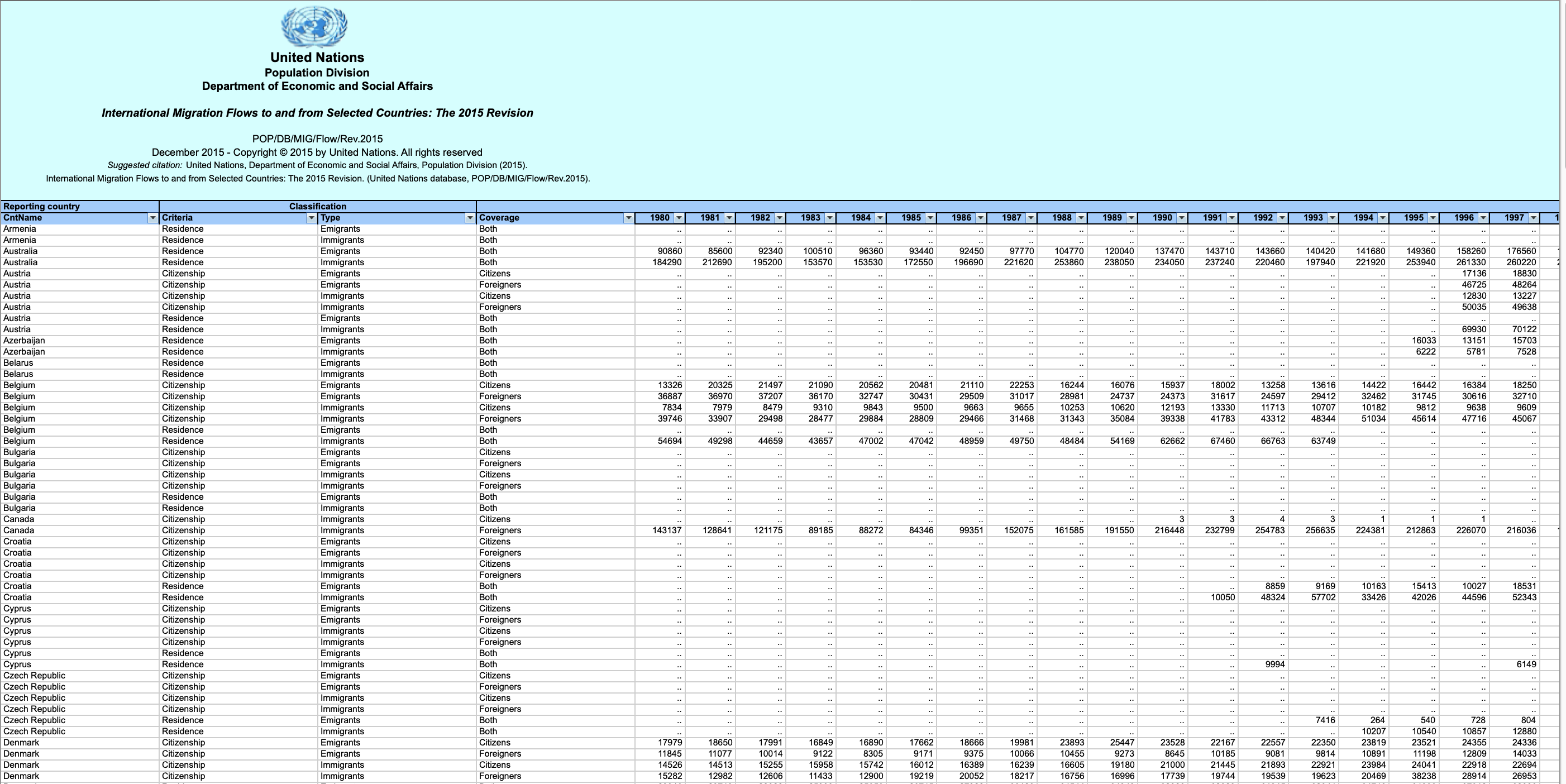
Task: Expand the Type column filter dropdown
Action: point(470,218)
